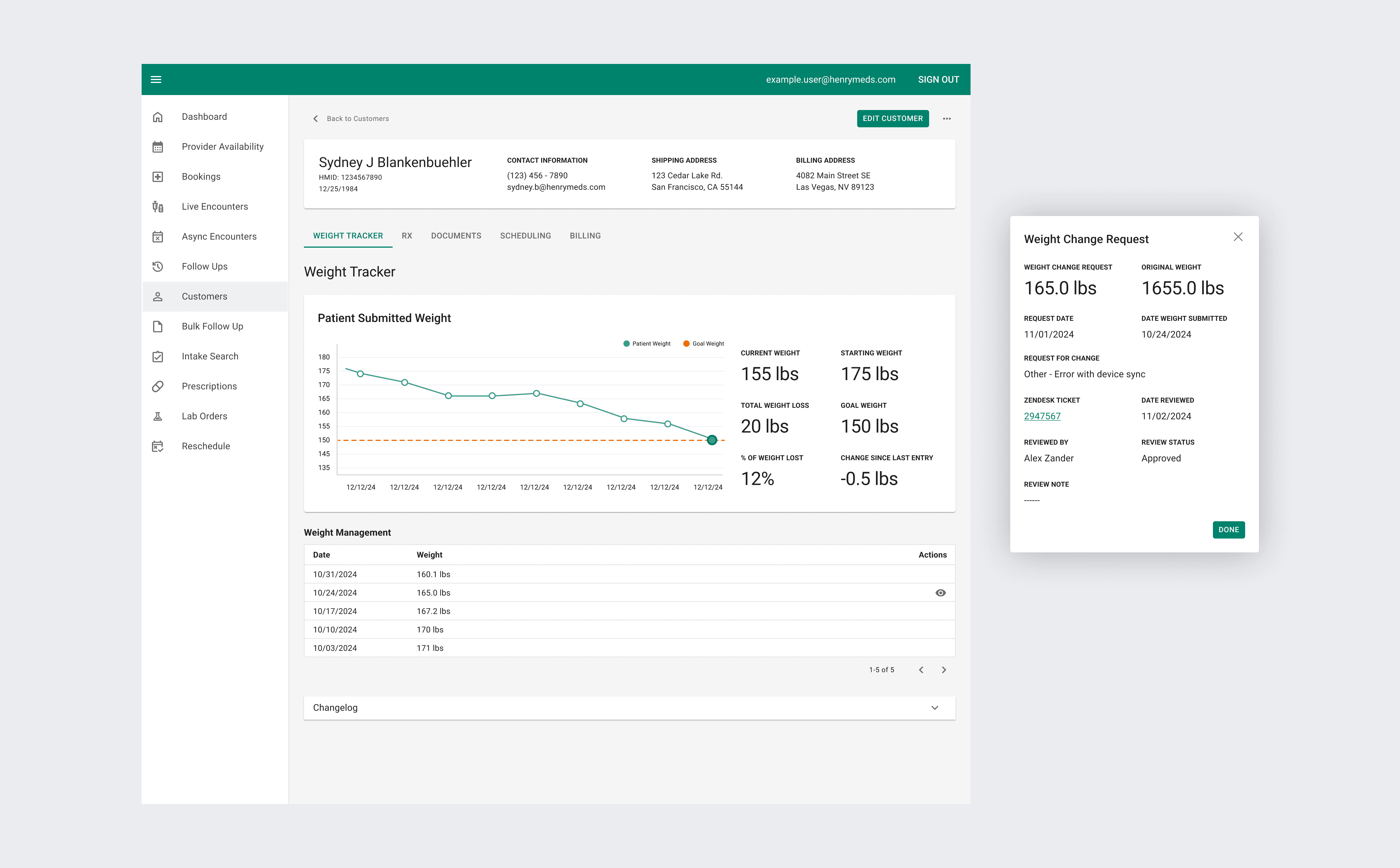
Task: Close the Weight Change Request dialog
Action: coord(1238,236)
